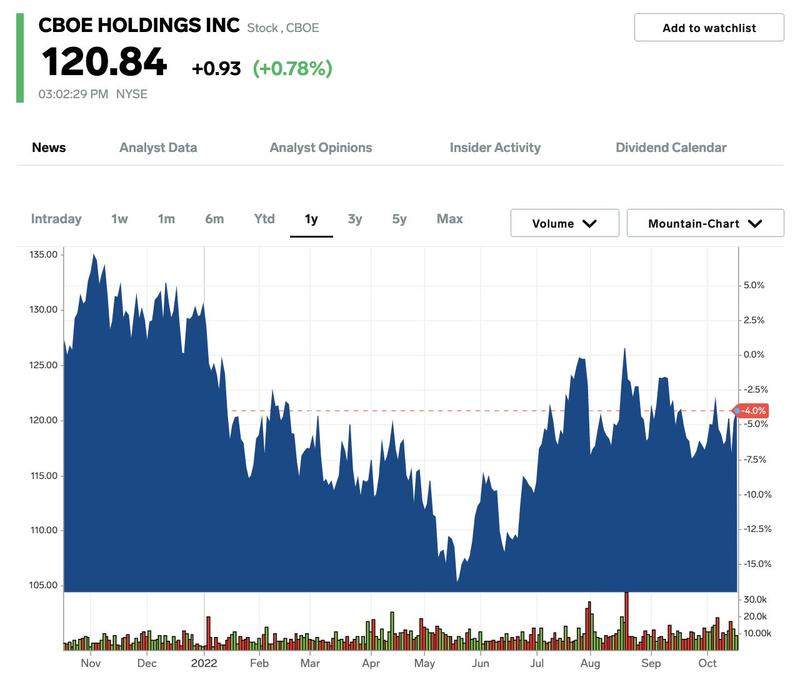Click the 0.0% percent axis label
Screen dimensions: 800x684
point(754,354)
